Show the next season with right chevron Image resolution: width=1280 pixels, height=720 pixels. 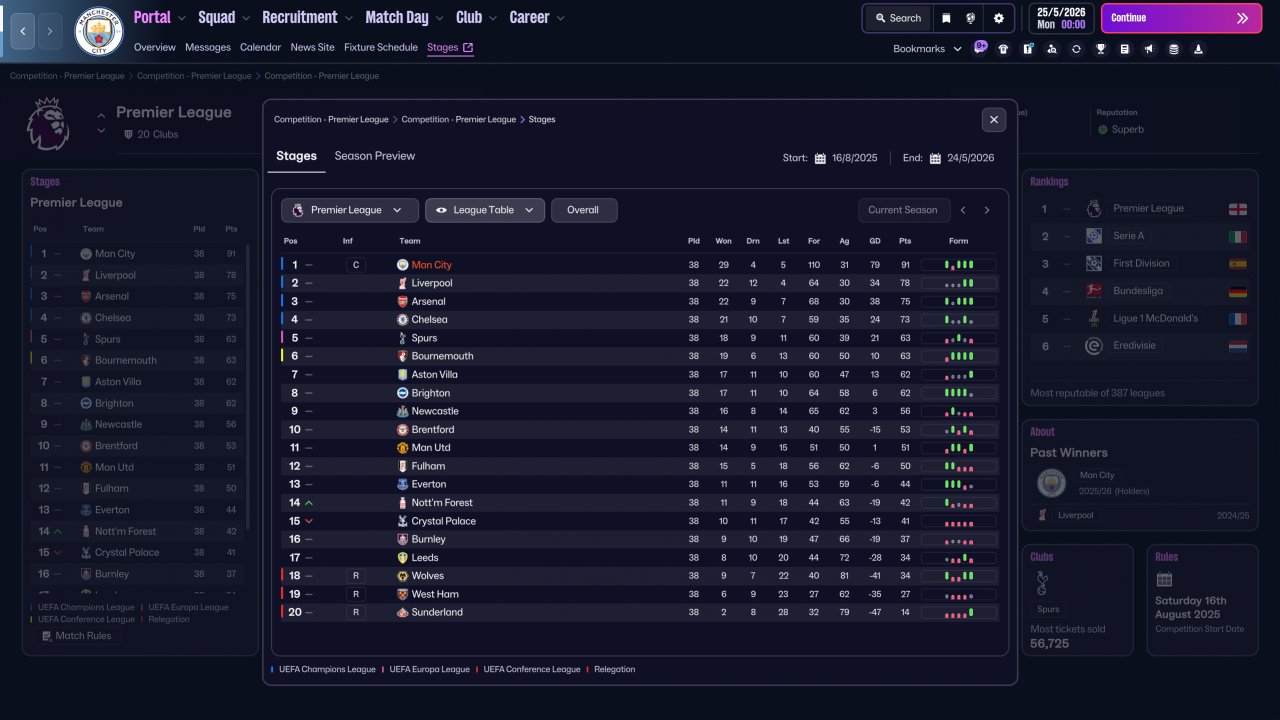click(987, 210)
